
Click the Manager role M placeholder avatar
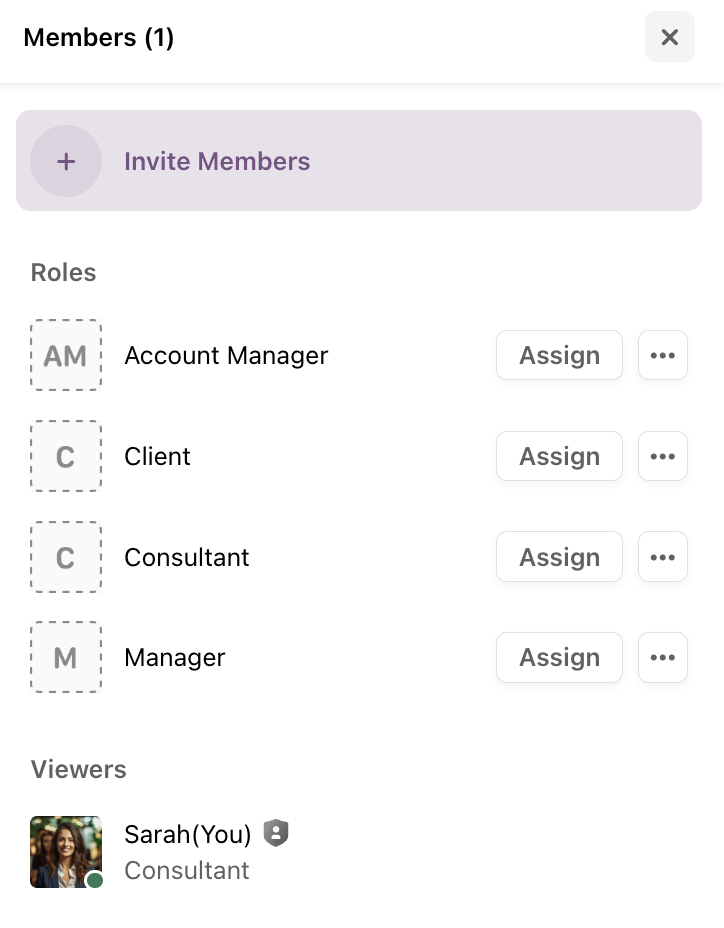66,657
